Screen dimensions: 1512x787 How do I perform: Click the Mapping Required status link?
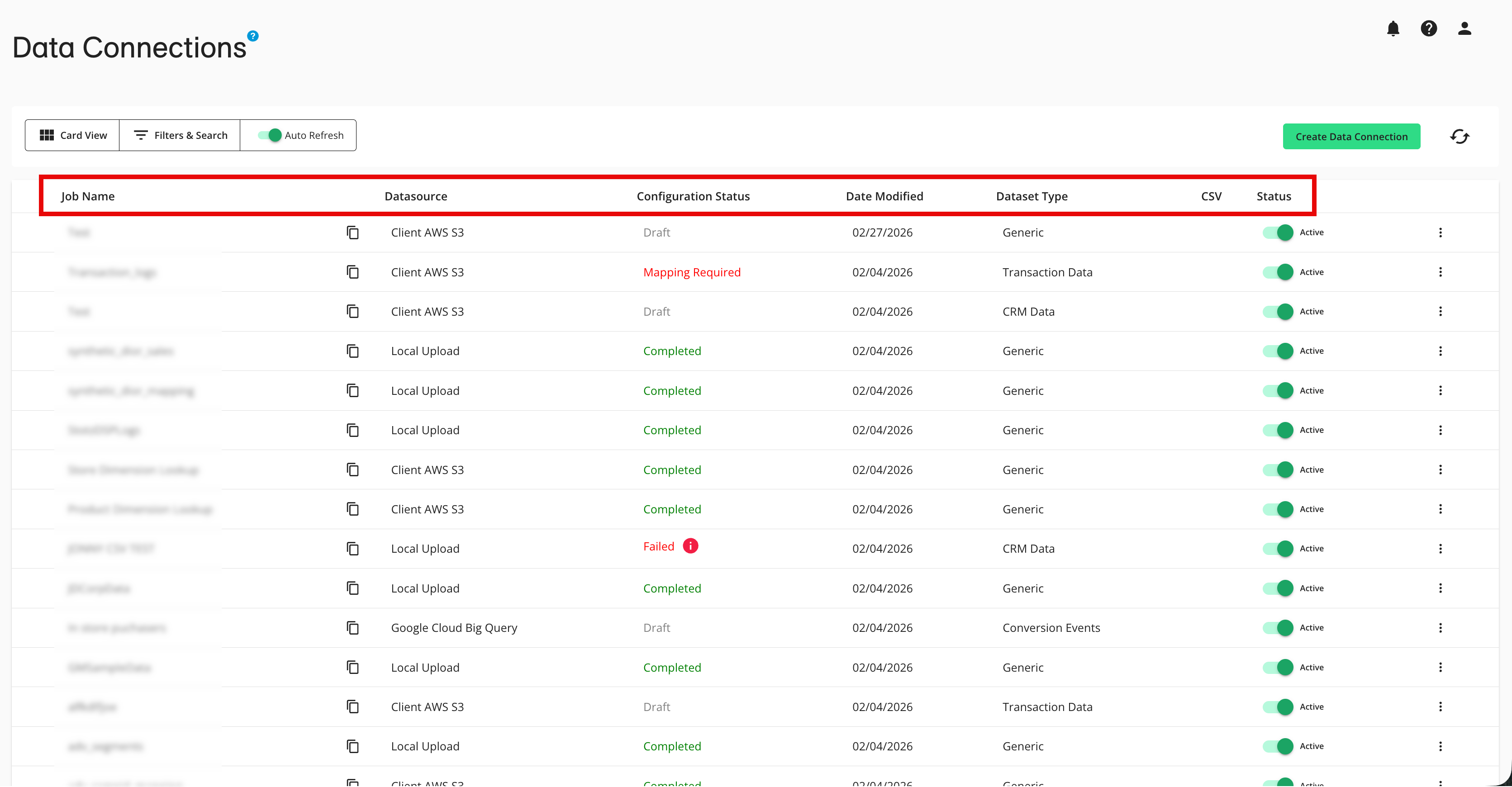tap(692, 272)
